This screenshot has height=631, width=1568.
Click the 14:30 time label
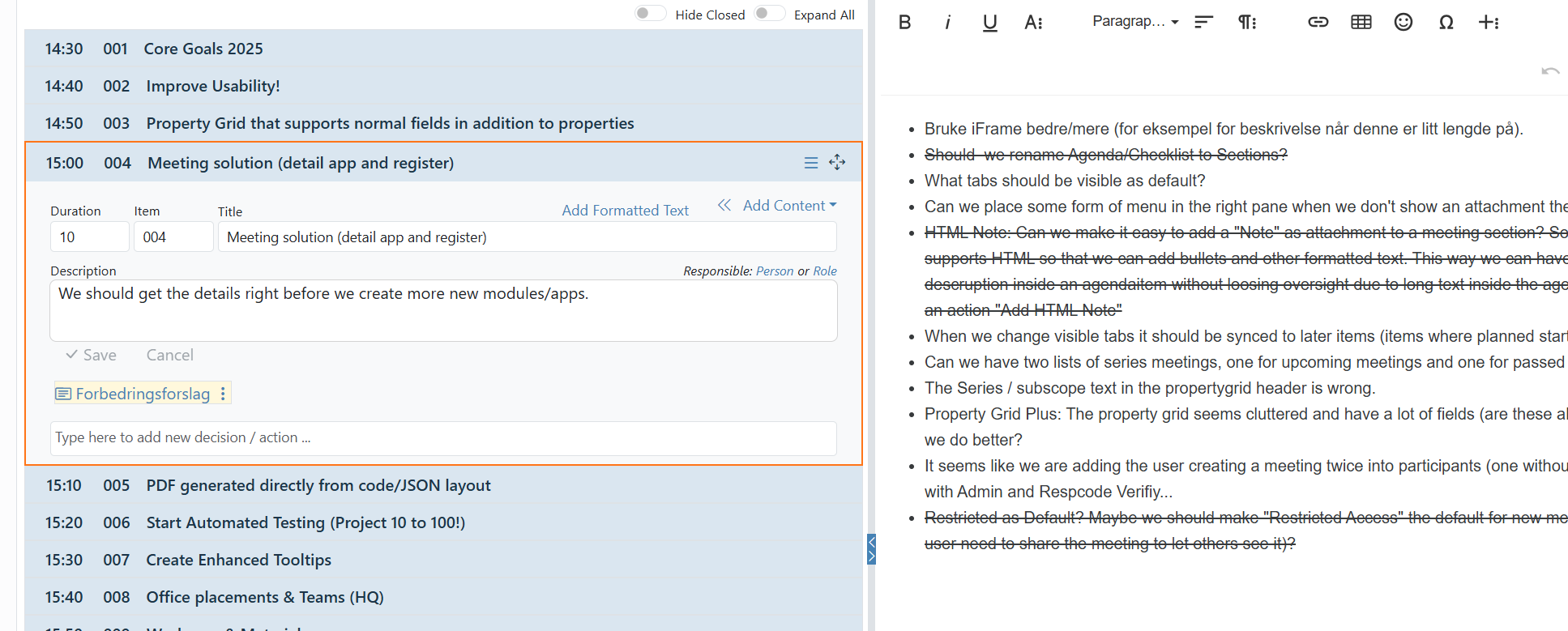(x=64, y=49)
